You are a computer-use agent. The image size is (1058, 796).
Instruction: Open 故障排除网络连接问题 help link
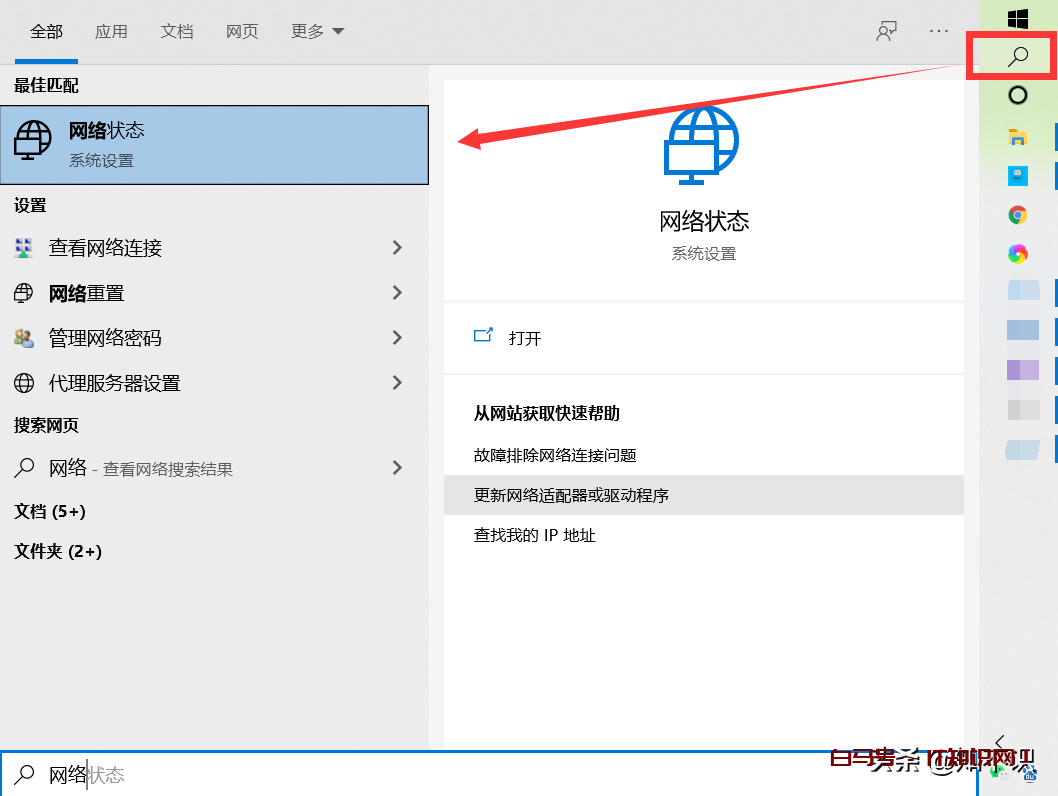point(554,455)
